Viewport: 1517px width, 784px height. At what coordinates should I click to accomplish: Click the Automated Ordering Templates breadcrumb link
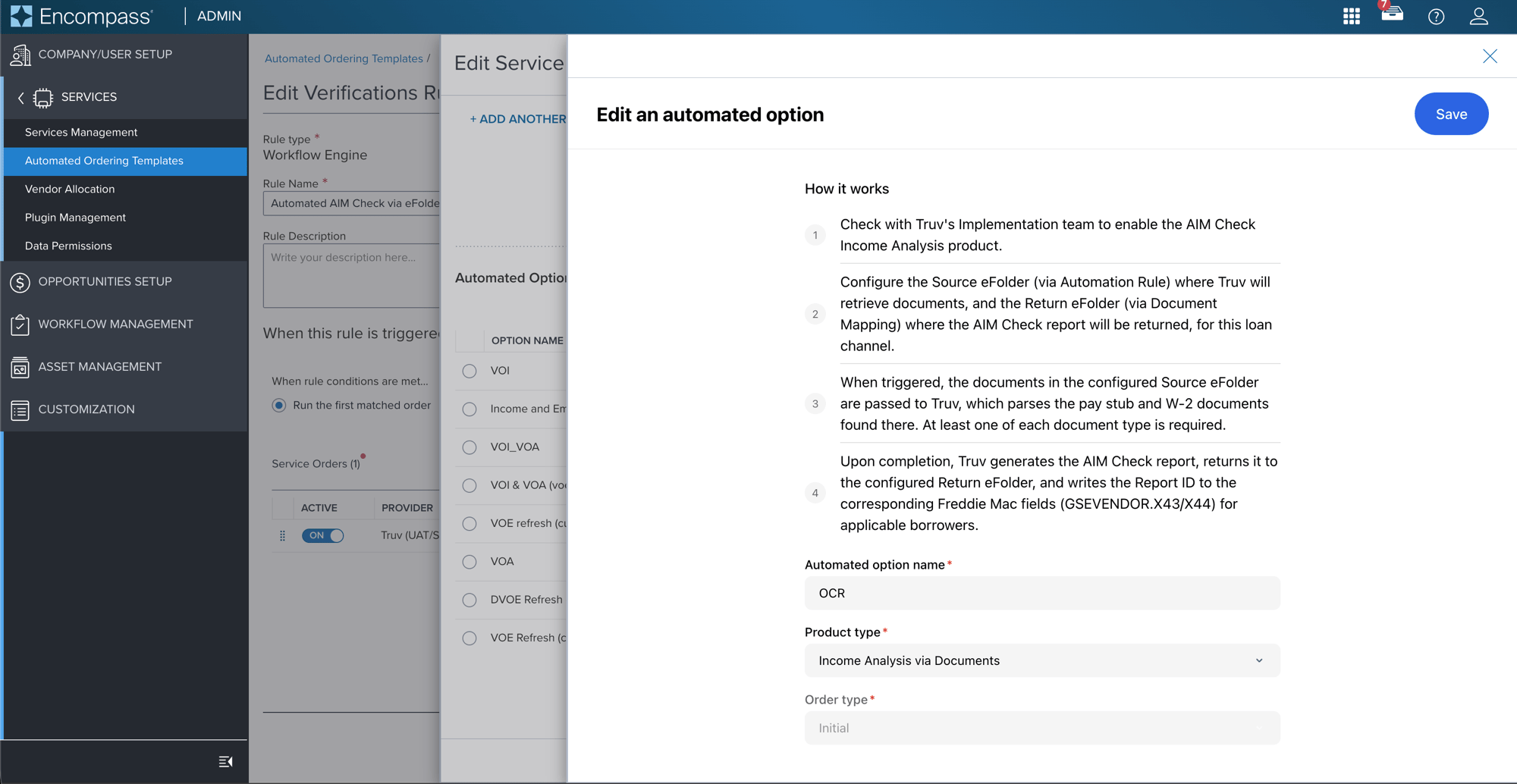click(344, 58)
